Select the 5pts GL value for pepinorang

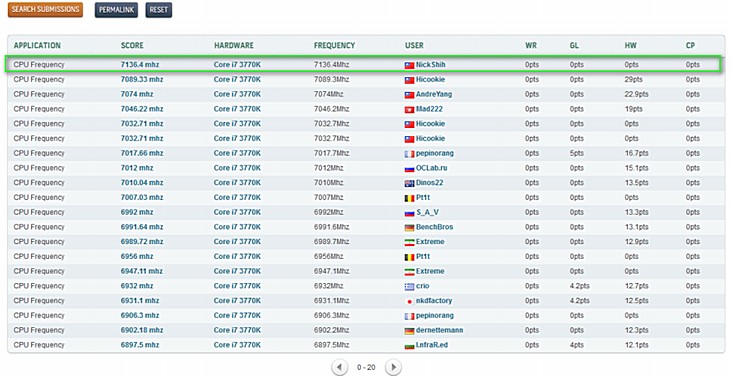pyautogui.click(x=577, y=153)
